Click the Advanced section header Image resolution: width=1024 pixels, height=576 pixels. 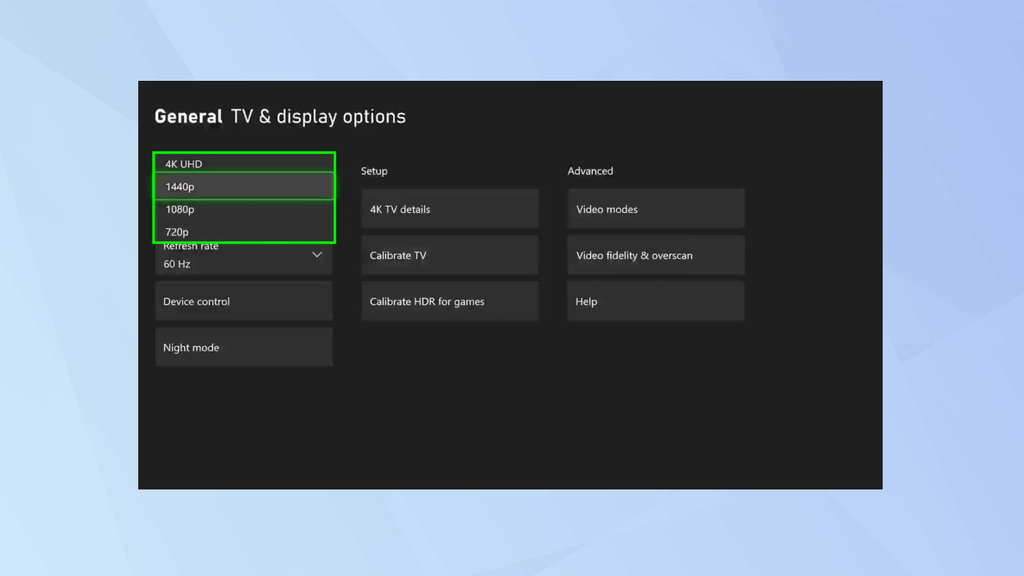[x=590, y=171]
